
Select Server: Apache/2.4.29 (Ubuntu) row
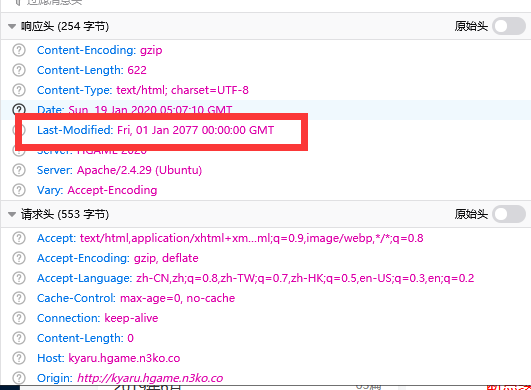(266, 170)
